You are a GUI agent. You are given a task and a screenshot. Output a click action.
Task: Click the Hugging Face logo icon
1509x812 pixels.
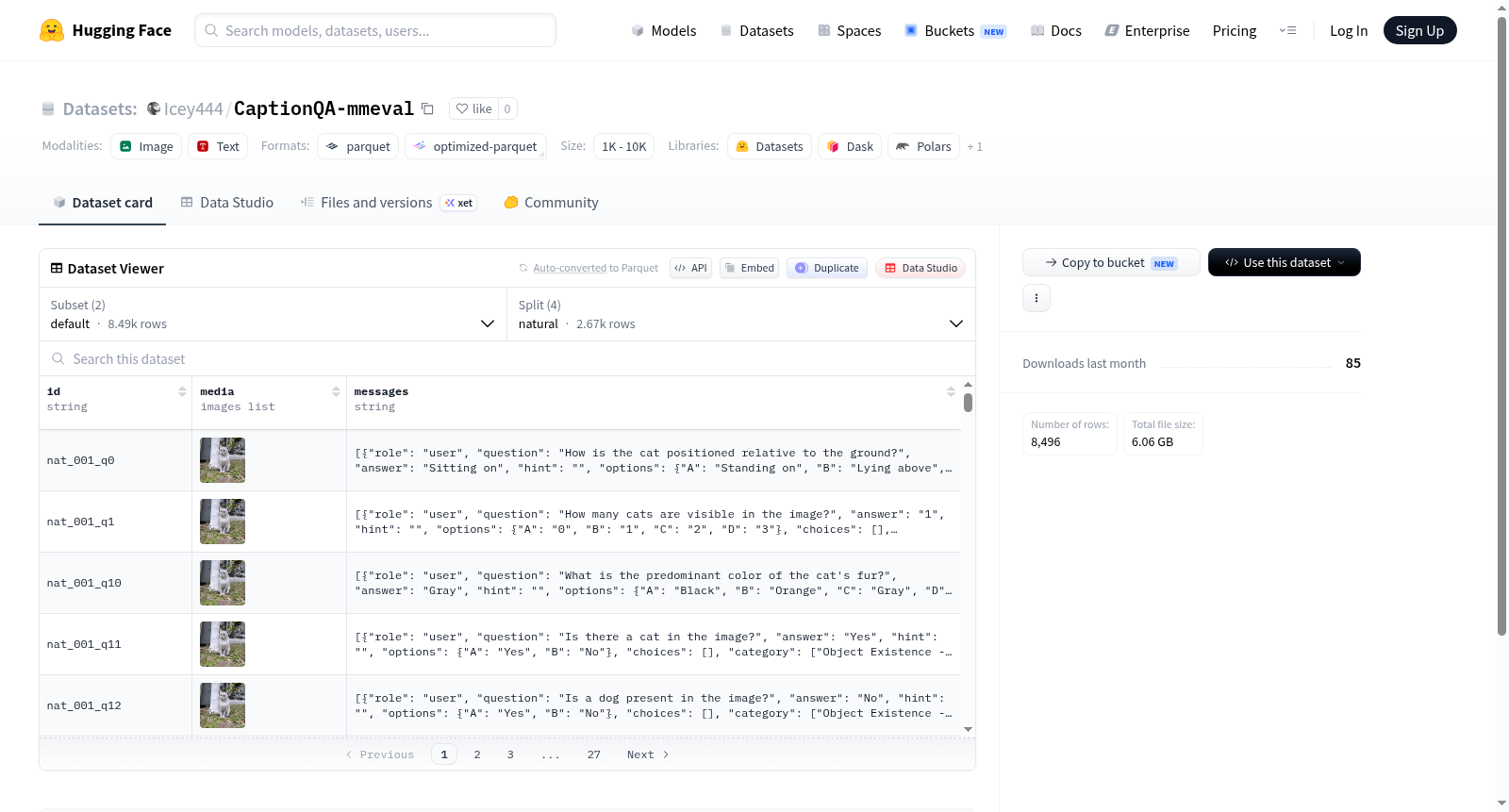(52, 30)
